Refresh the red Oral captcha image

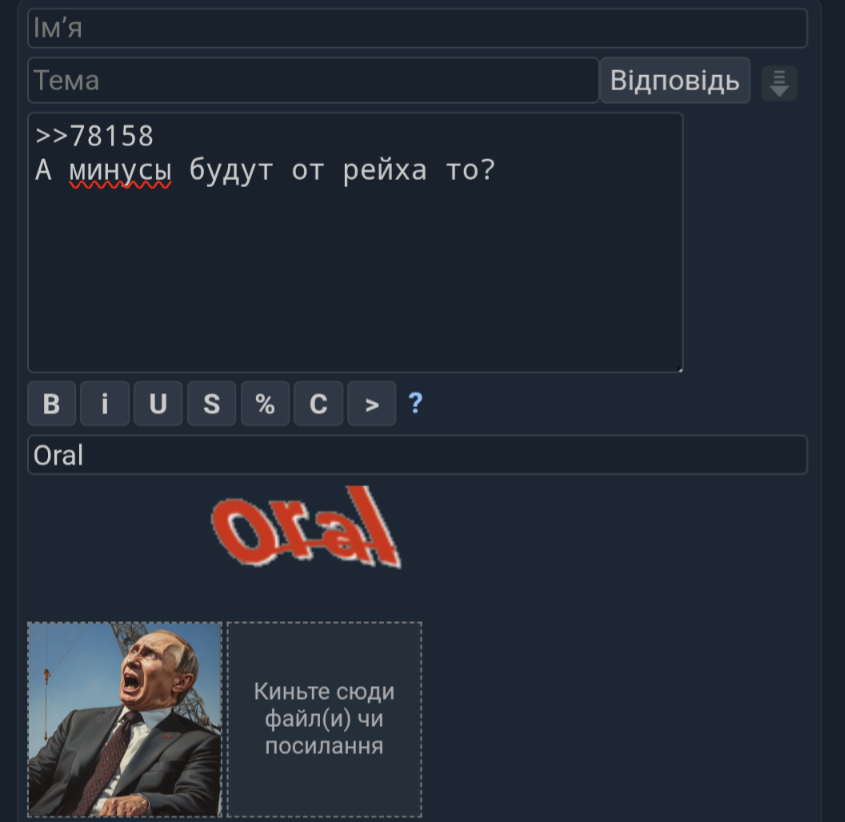point(306,527)
